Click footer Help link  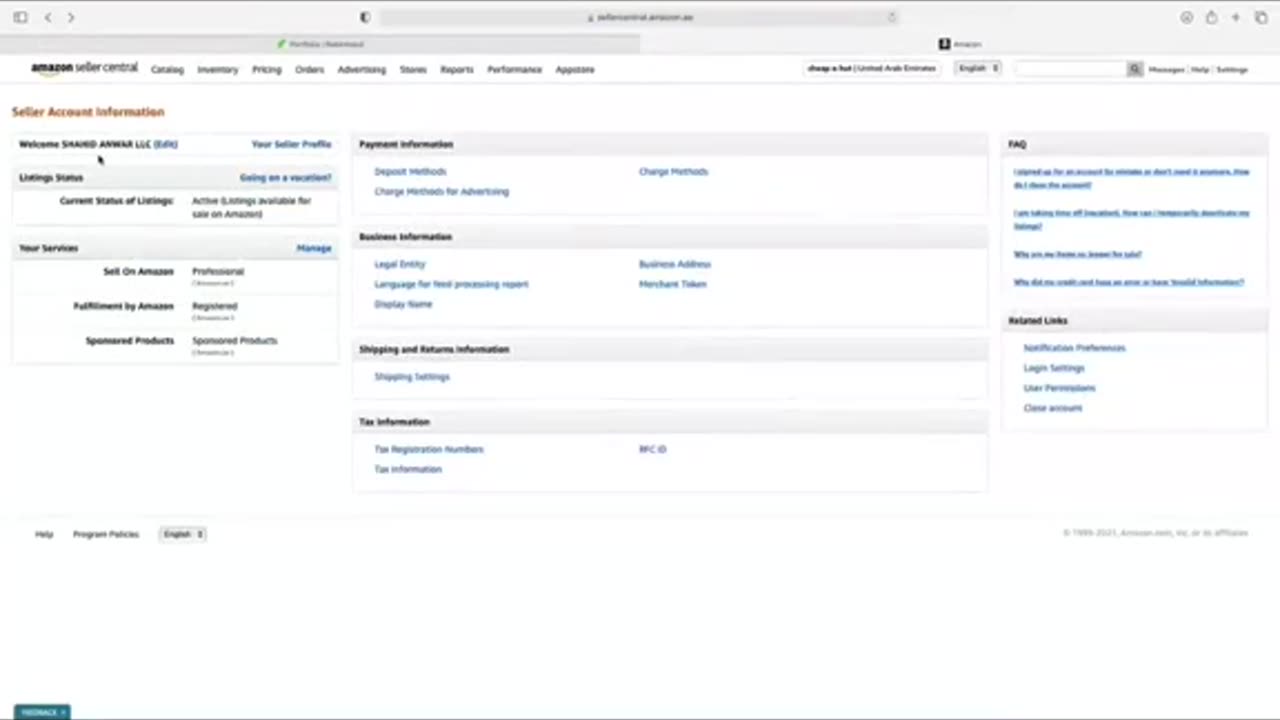point(44,534)
